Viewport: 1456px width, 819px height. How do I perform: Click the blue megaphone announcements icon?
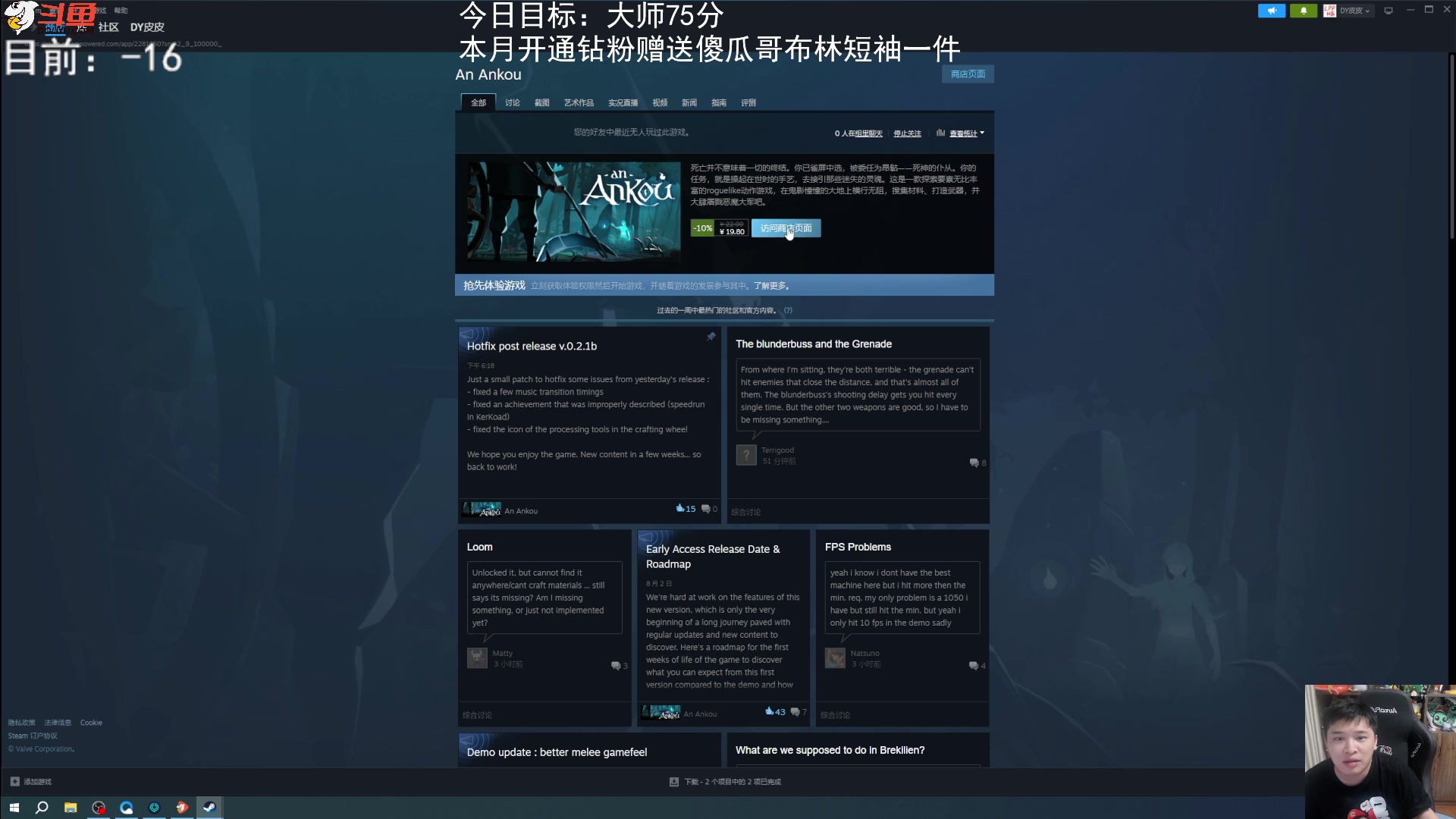(1271, 11)
